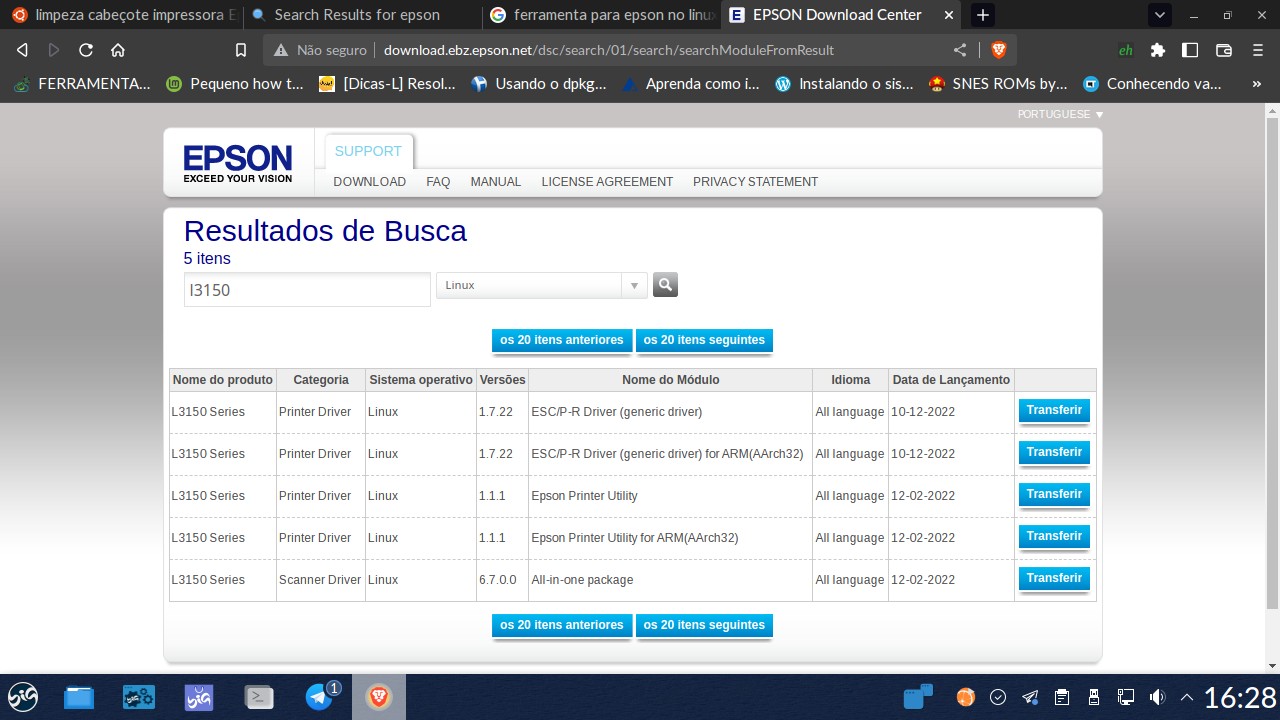Viewport: 1280px width, 720px height.
Task: Click bottom 'os 20 itens anteriores' button
Action: tap(562, 625)
